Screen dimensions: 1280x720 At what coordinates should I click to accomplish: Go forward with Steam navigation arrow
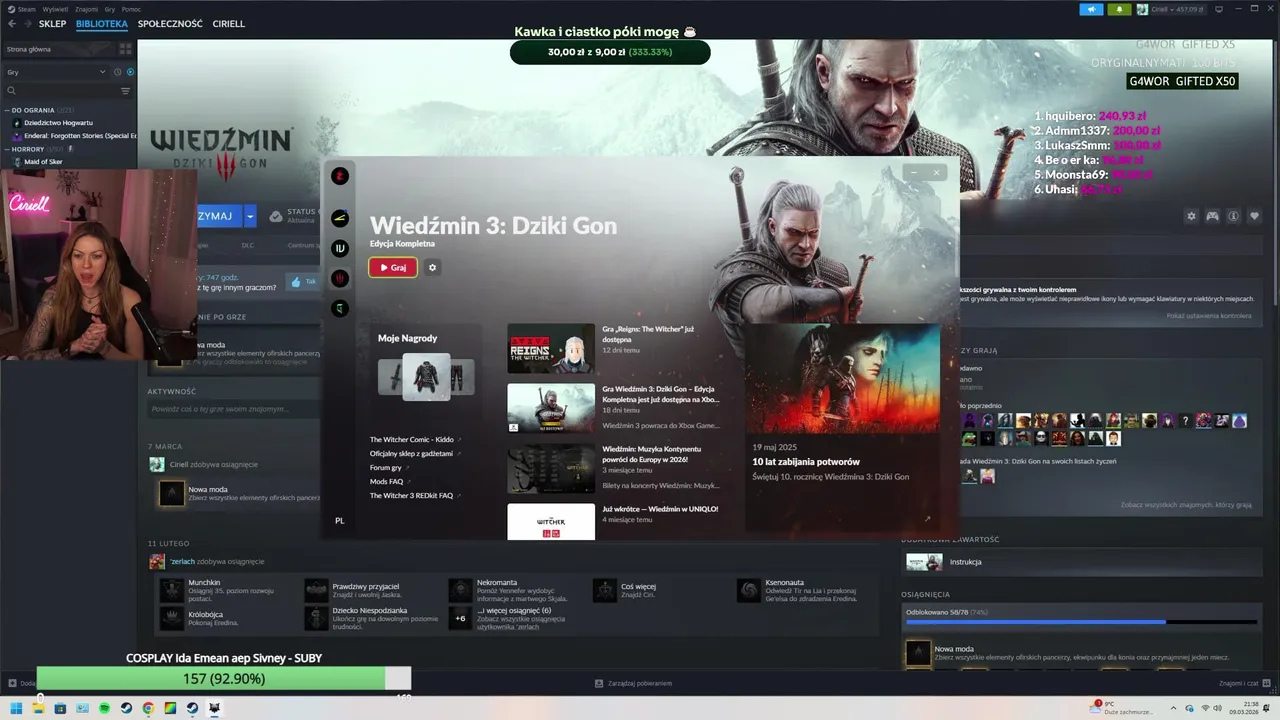click(x=27, y=24)
